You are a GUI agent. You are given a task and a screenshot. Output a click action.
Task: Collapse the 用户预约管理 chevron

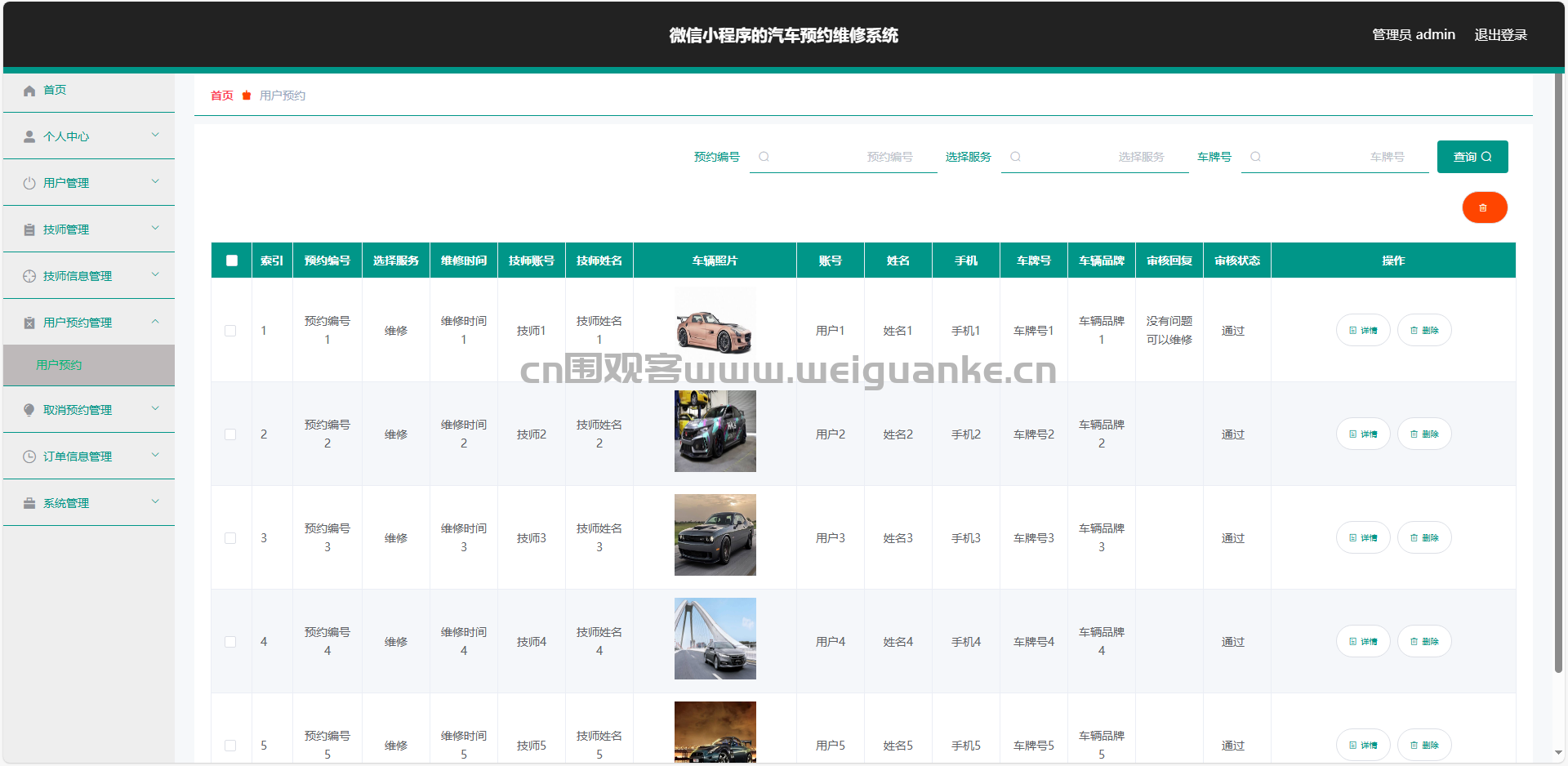click(155, 322)
